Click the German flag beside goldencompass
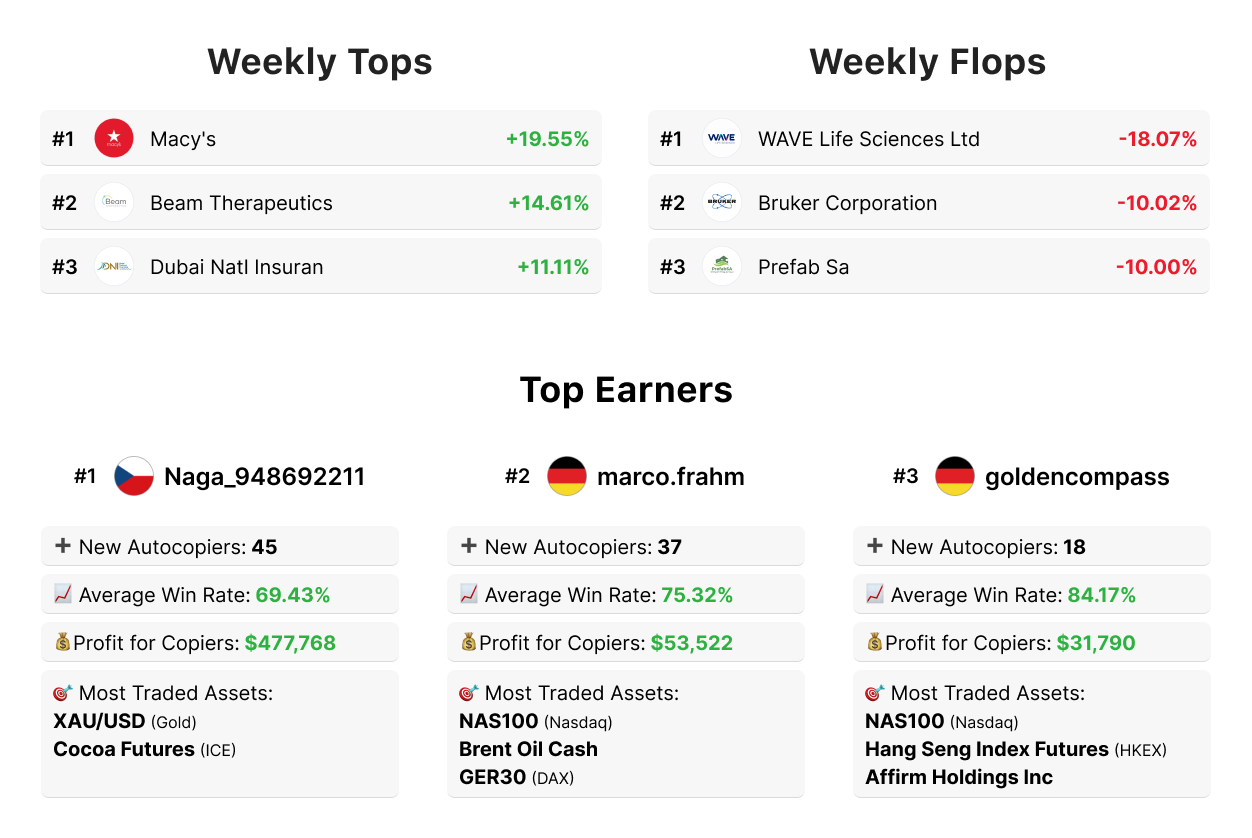 (955, 476)
